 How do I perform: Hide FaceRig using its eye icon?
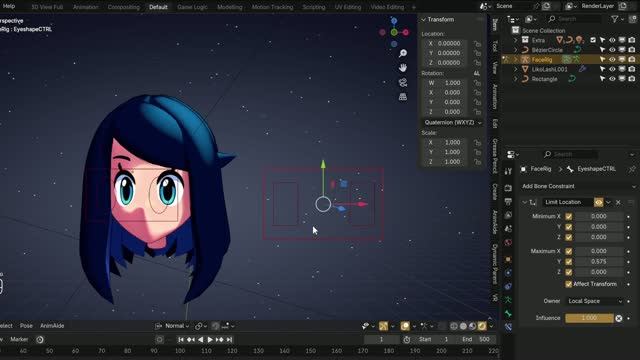pyautogui.click(x=612, y=60)
